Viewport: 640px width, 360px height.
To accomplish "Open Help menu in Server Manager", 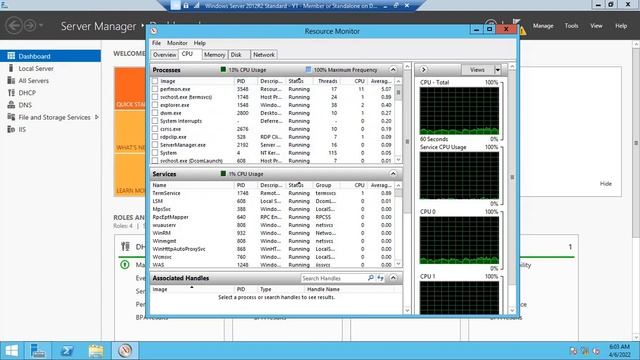I will coord(621,26).
